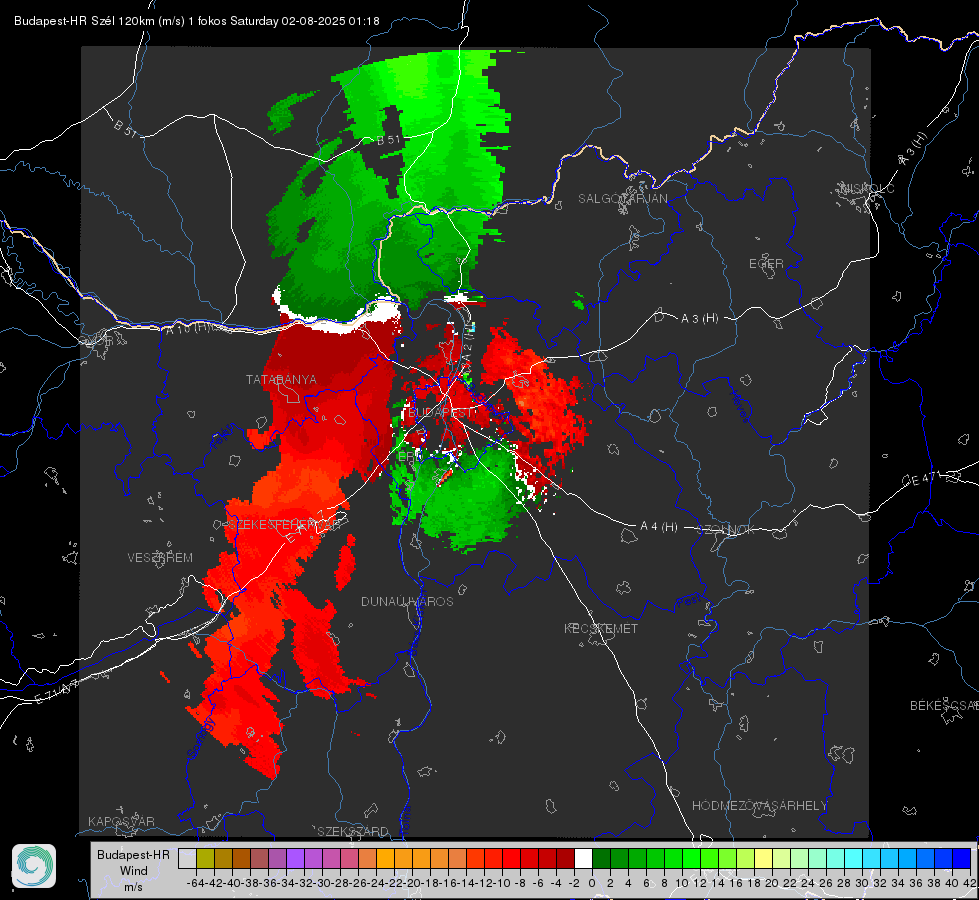This screenshot has height=900, width=979.
Task: Click the VESZPRÉM city label
Action: (160, 558)
